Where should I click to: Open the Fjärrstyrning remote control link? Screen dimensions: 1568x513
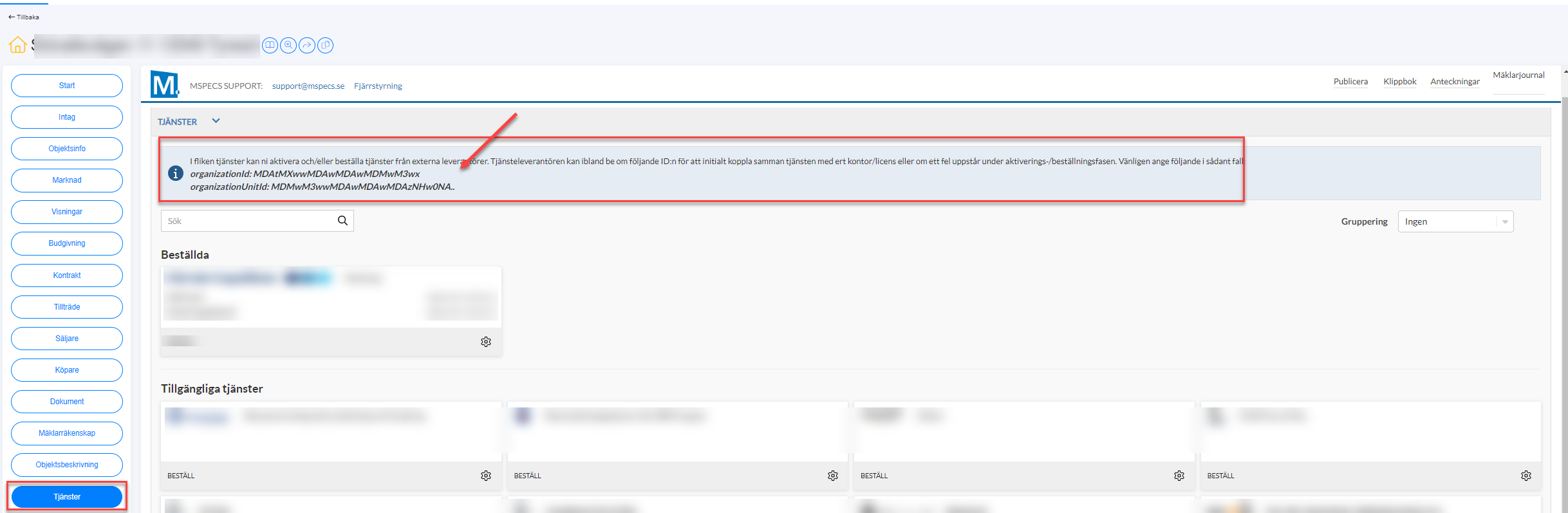[378, 86]
